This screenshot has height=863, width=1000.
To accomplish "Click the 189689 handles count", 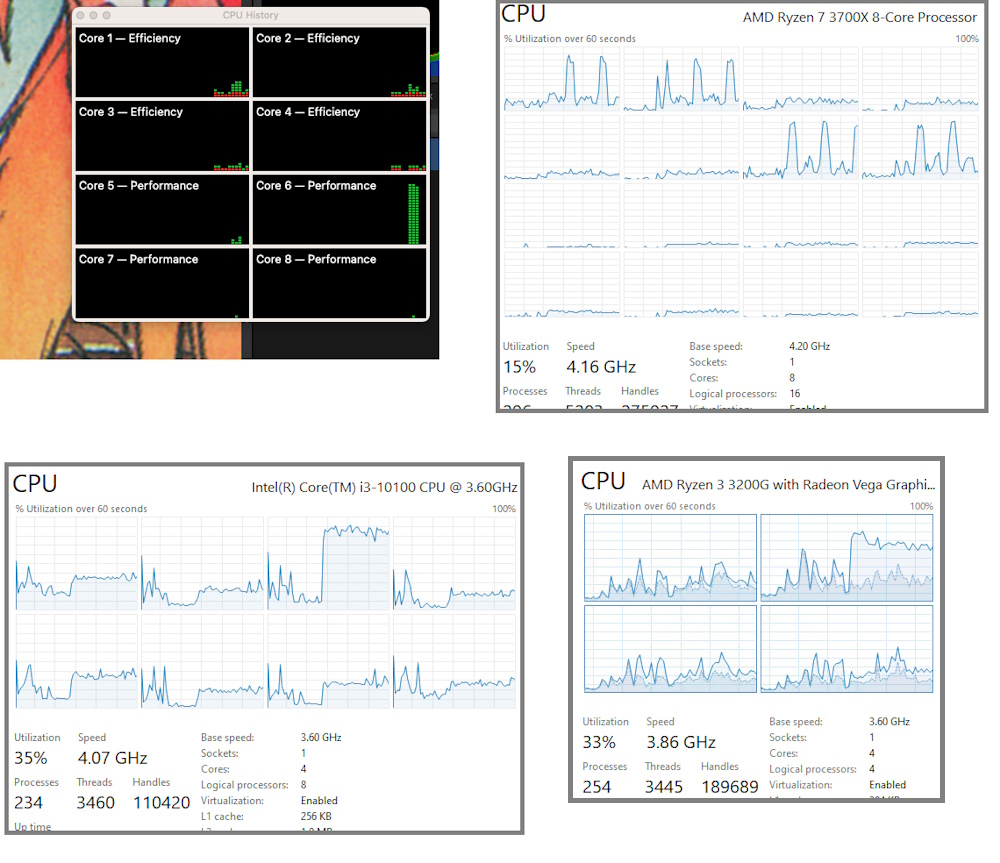I will coord(729,787).
